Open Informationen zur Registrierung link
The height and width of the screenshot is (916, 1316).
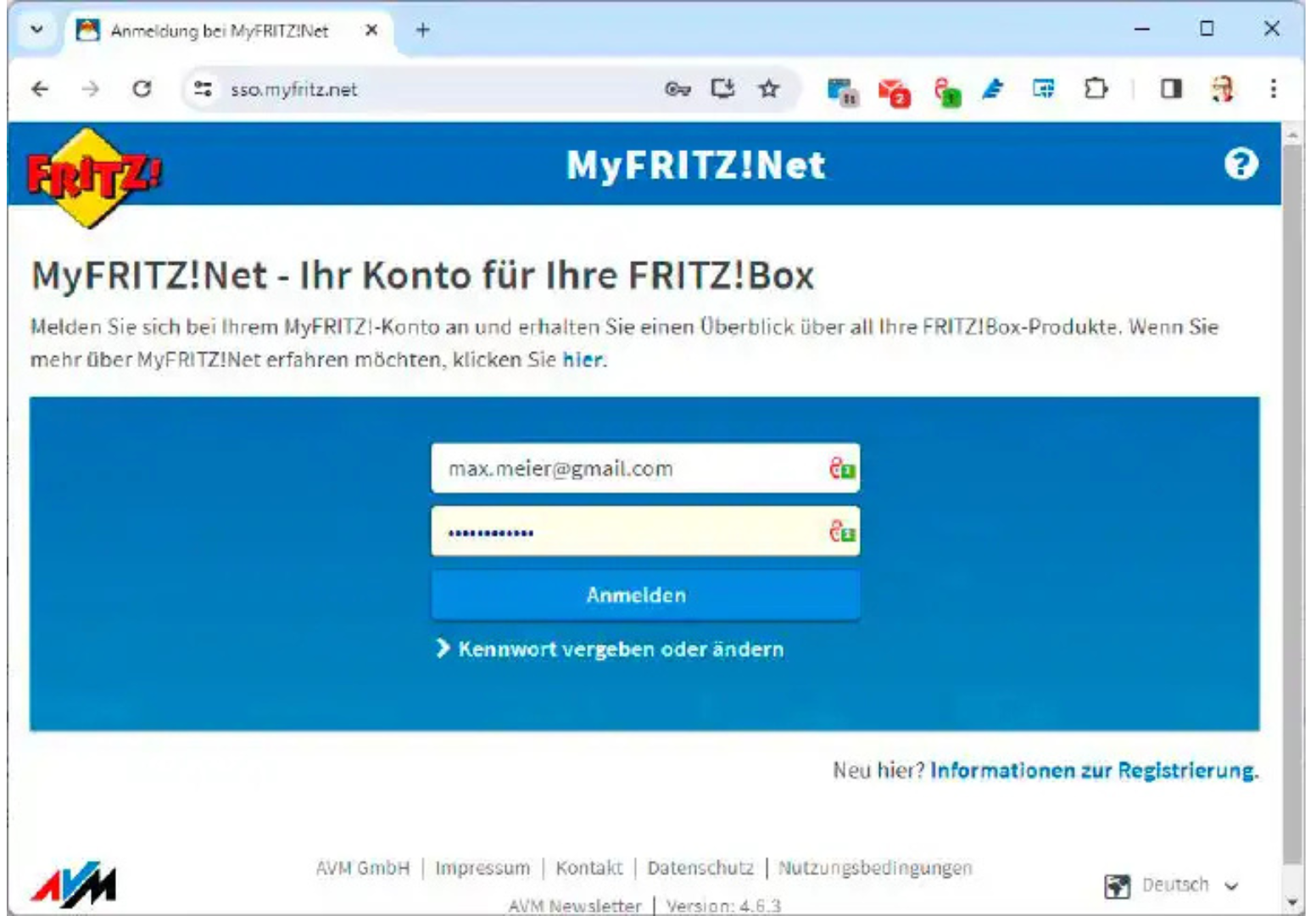(x=1094, y=770)
